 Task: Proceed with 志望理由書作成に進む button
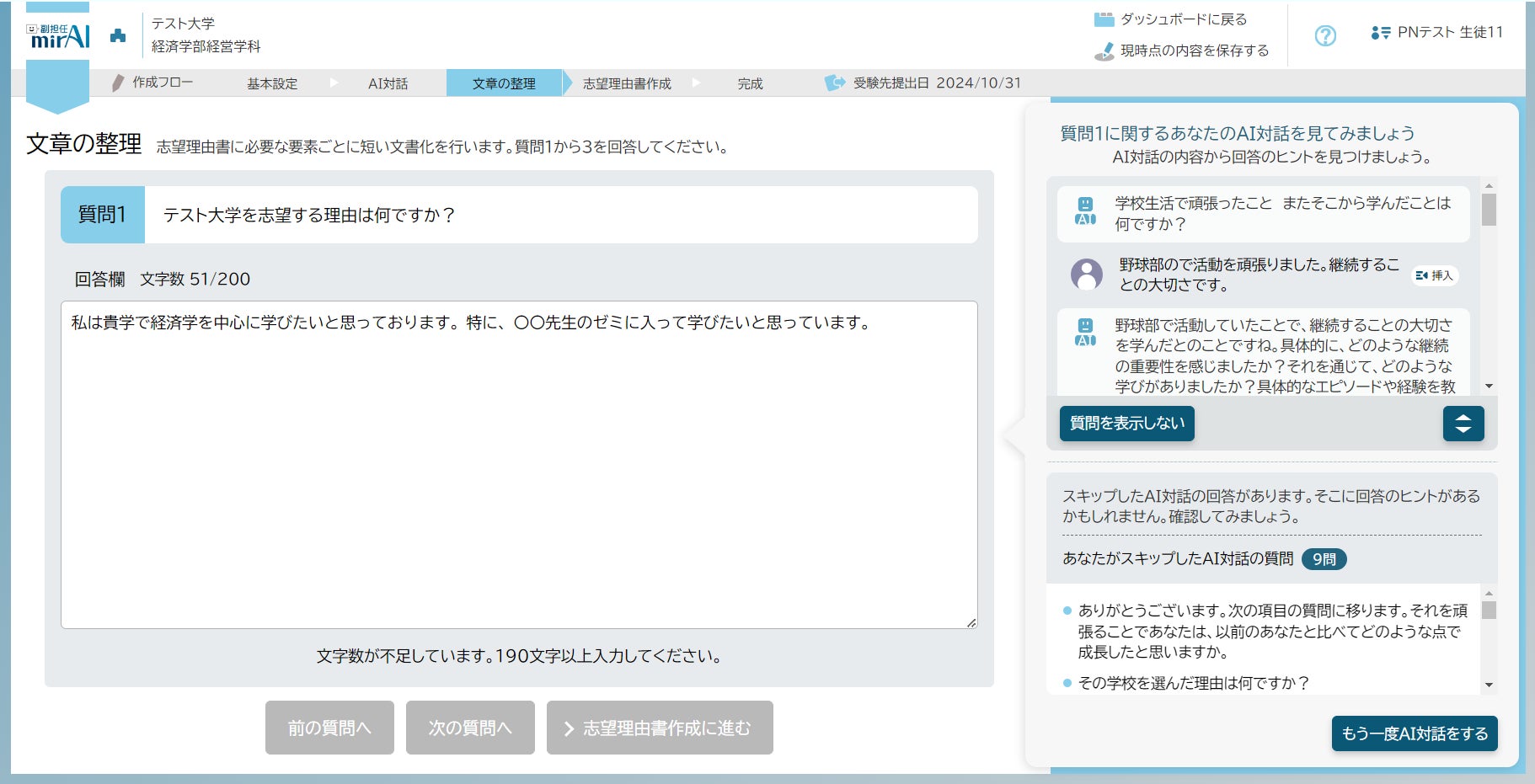[660, 728]
